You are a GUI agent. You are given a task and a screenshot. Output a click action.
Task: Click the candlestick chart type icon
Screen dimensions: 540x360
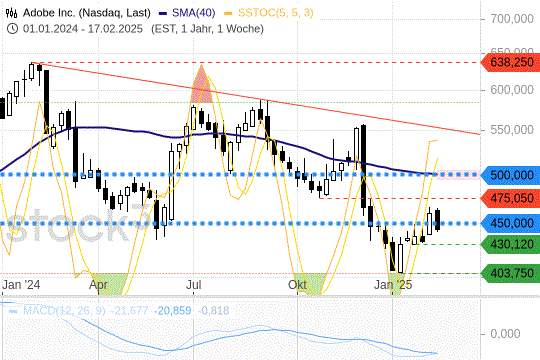11,13
